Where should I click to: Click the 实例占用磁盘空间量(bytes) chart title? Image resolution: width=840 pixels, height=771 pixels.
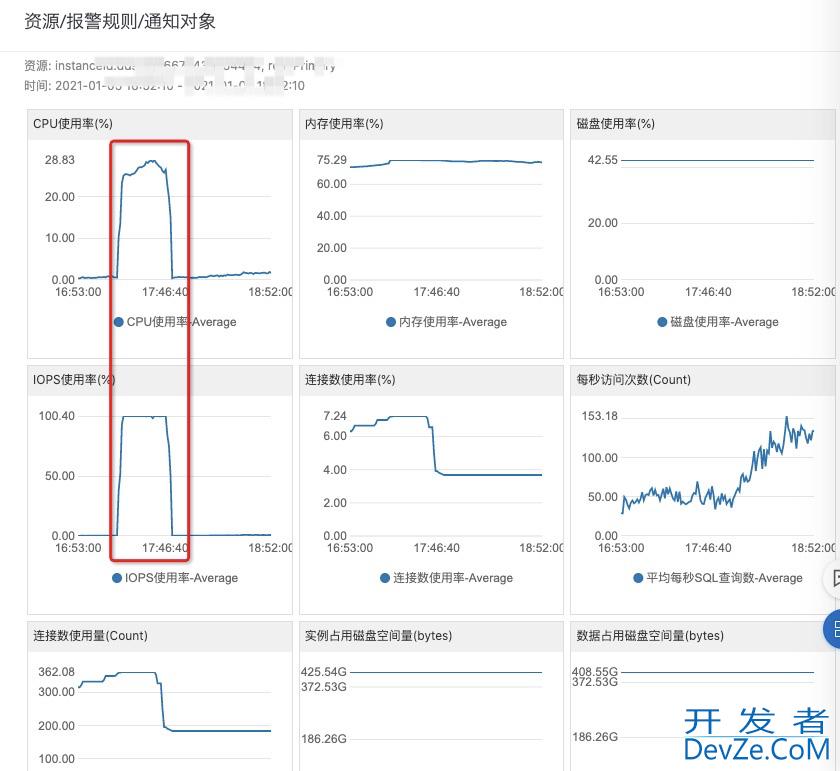(x=378, y=636)
